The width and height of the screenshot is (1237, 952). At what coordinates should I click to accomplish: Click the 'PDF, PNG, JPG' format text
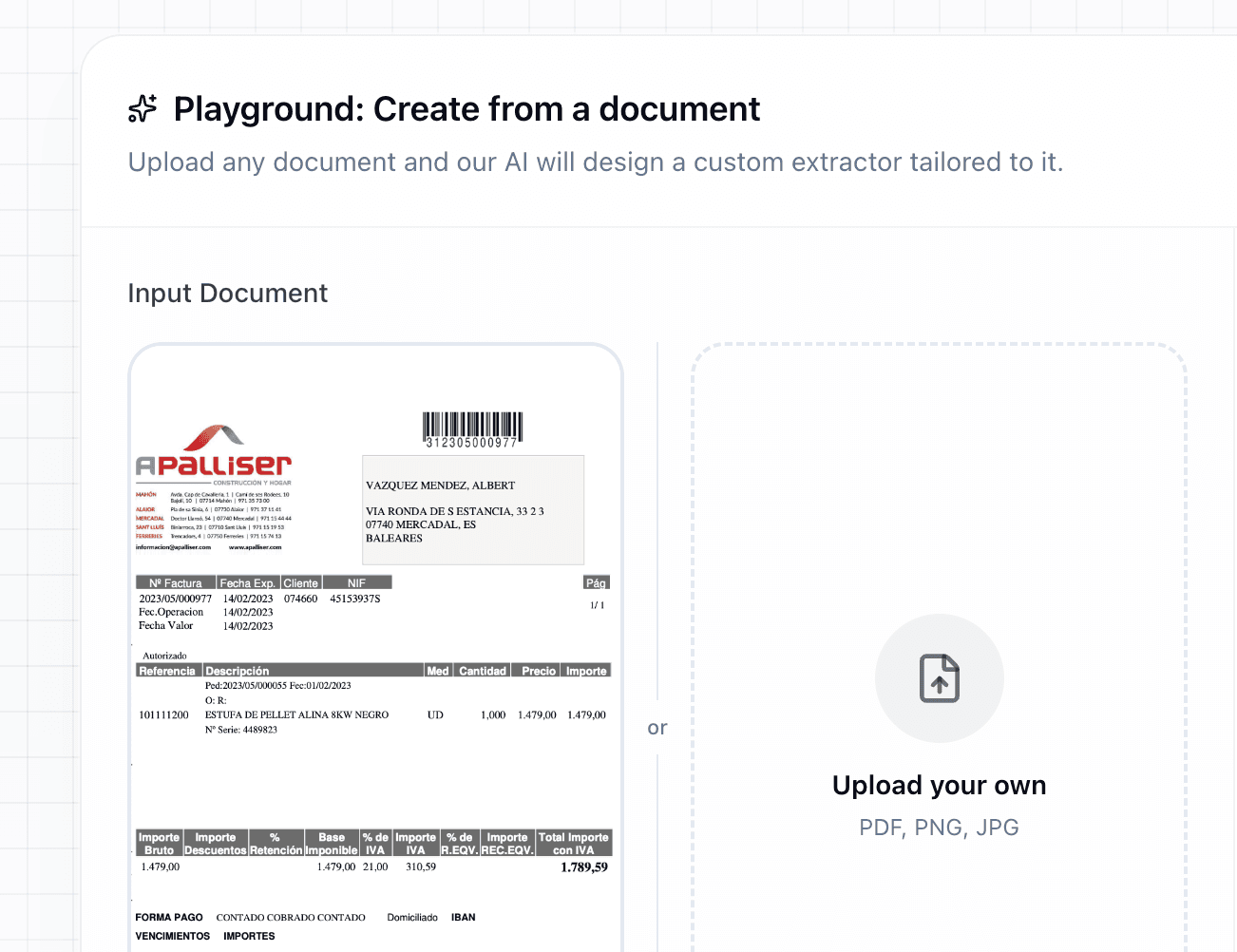[x=939, y=828]
